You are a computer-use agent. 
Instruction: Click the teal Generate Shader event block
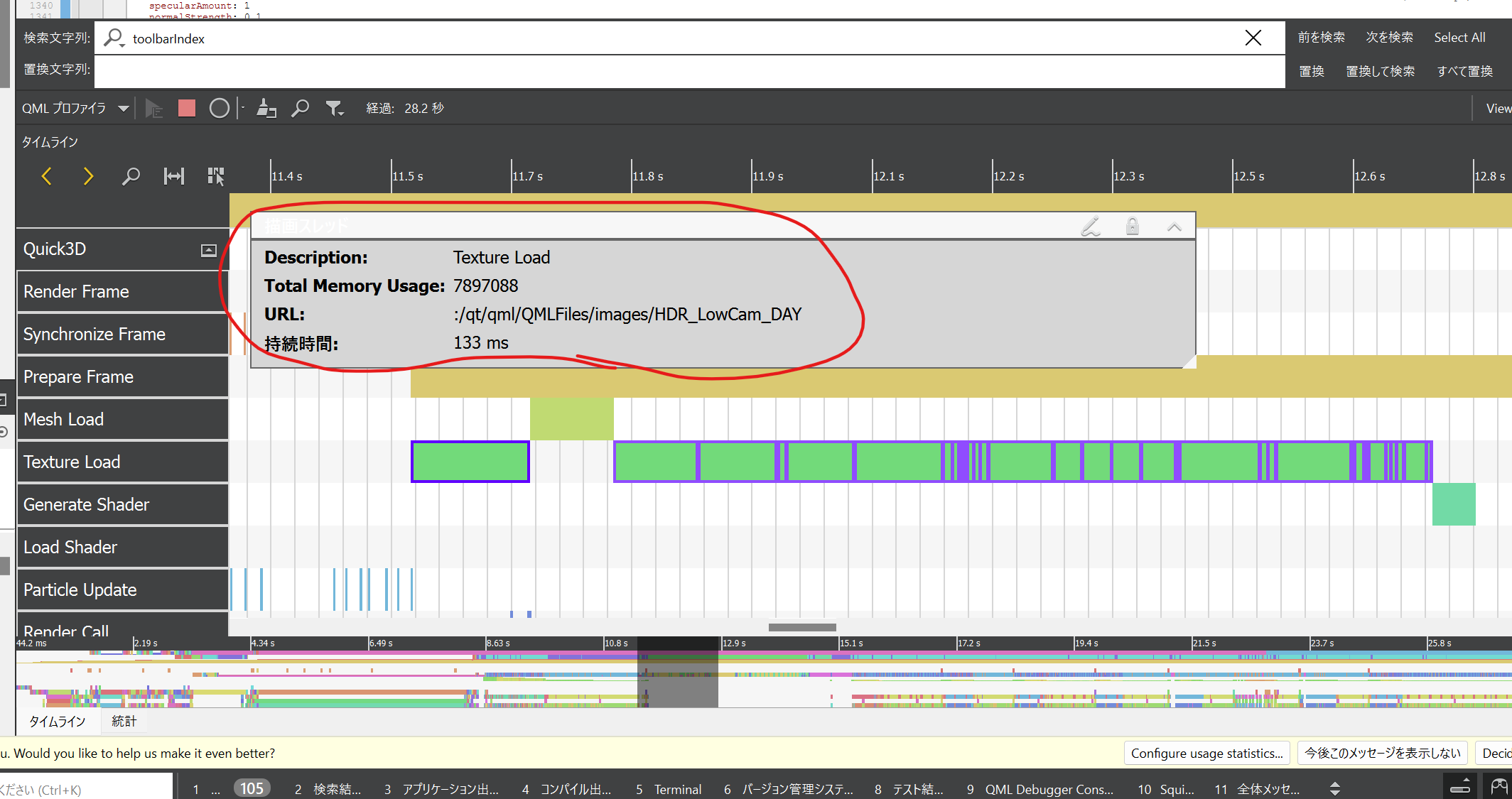coord(1454,504)
